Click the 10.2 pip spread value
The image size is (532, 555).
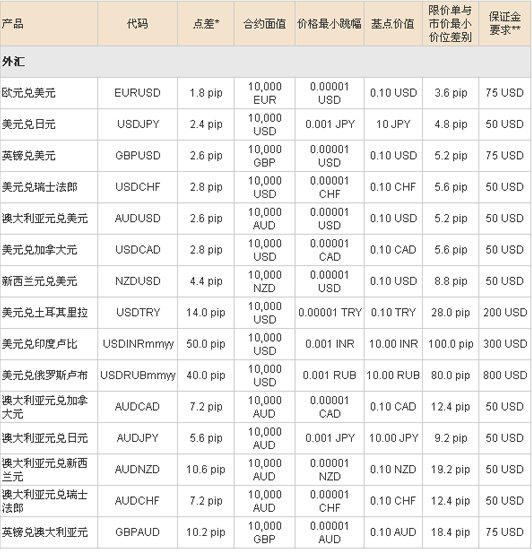pyautogui.click(x=206, y=532)
